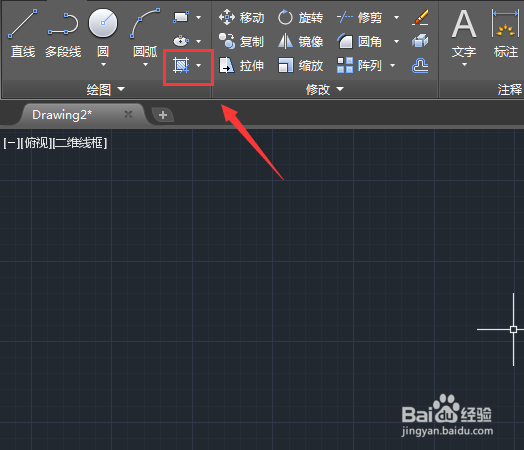The height and width of the screenshot is (450, 524).
Task: Select the Text (文字) tool
Action: (x=464, y=33)
